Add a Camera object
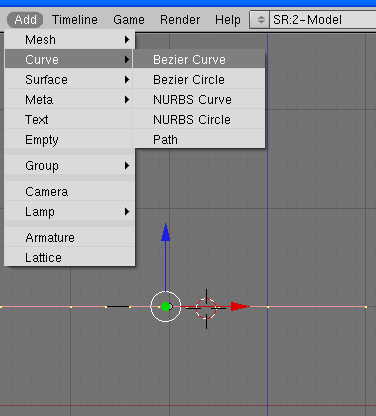Screen dimensions: 376x416 pyautogui.click(x=70, y=192)
